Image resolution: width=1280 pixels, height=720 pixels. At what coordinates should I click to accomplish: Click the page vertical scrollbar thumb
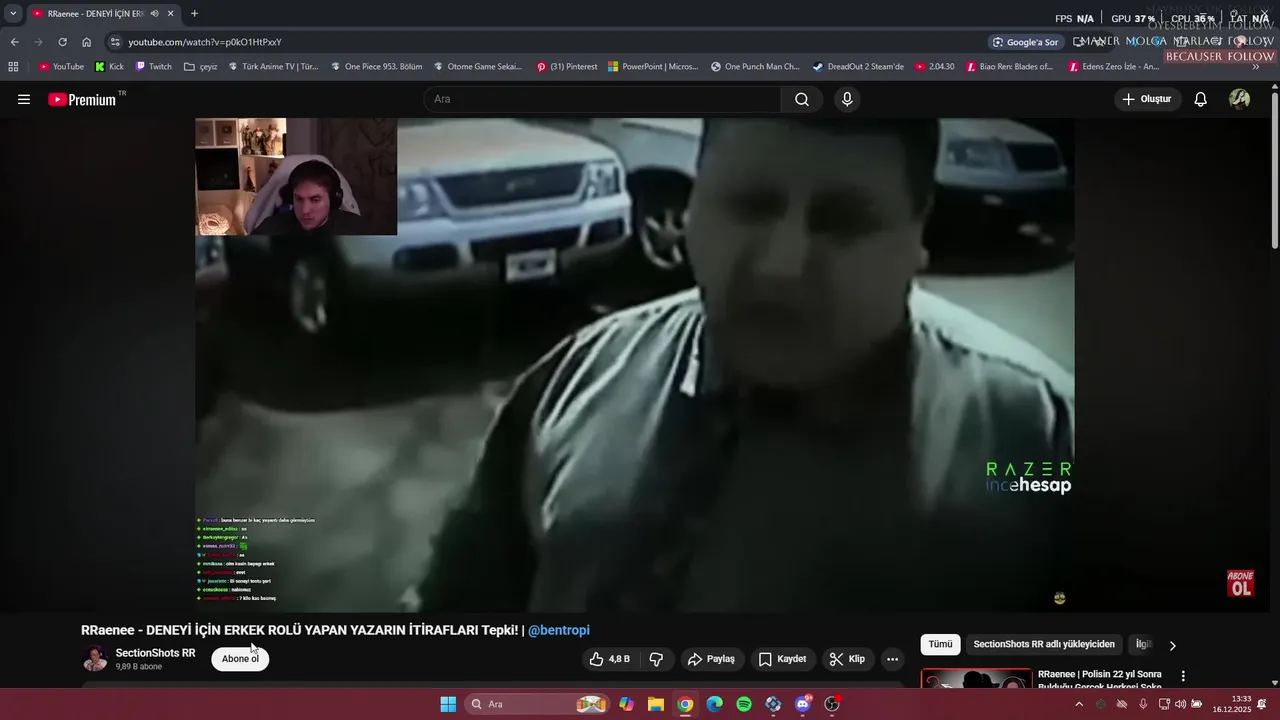pyautogui.click(x=1274, y=170)
